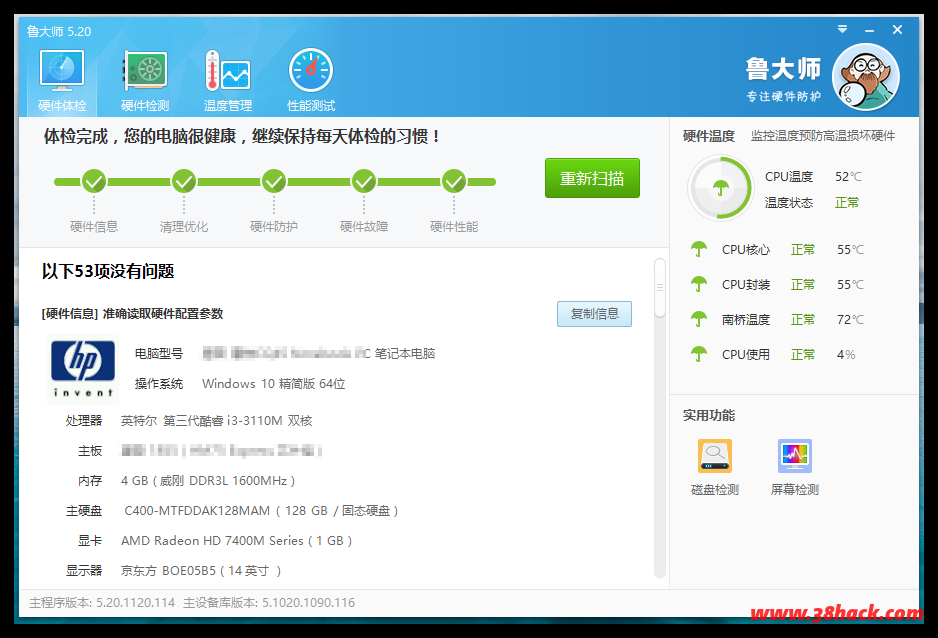Click the green 重新扫描 rescan button
Viewport: 938px width, 638px height.
click(x=592, y=178)
